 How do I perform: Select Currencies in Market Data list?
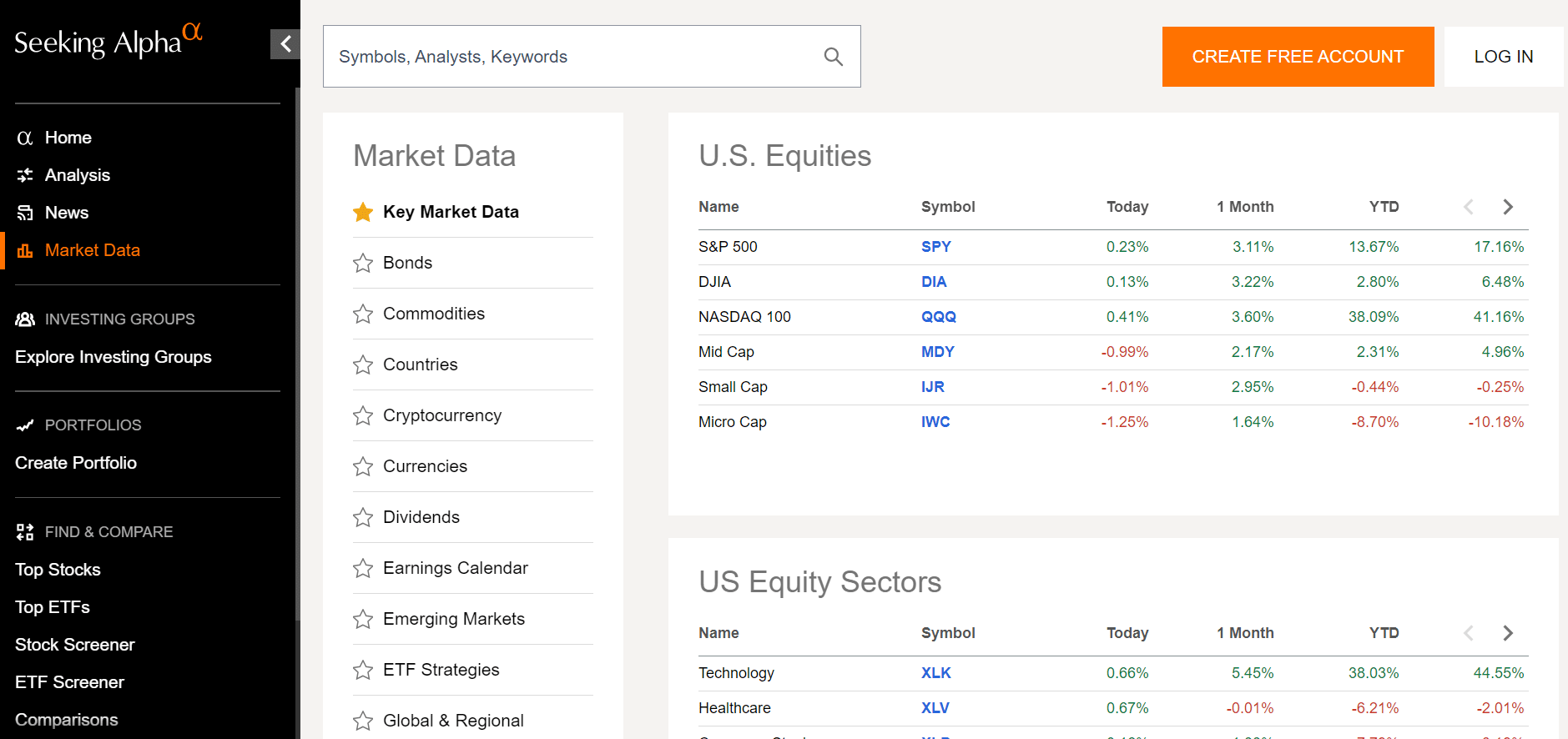click(425, 466)
